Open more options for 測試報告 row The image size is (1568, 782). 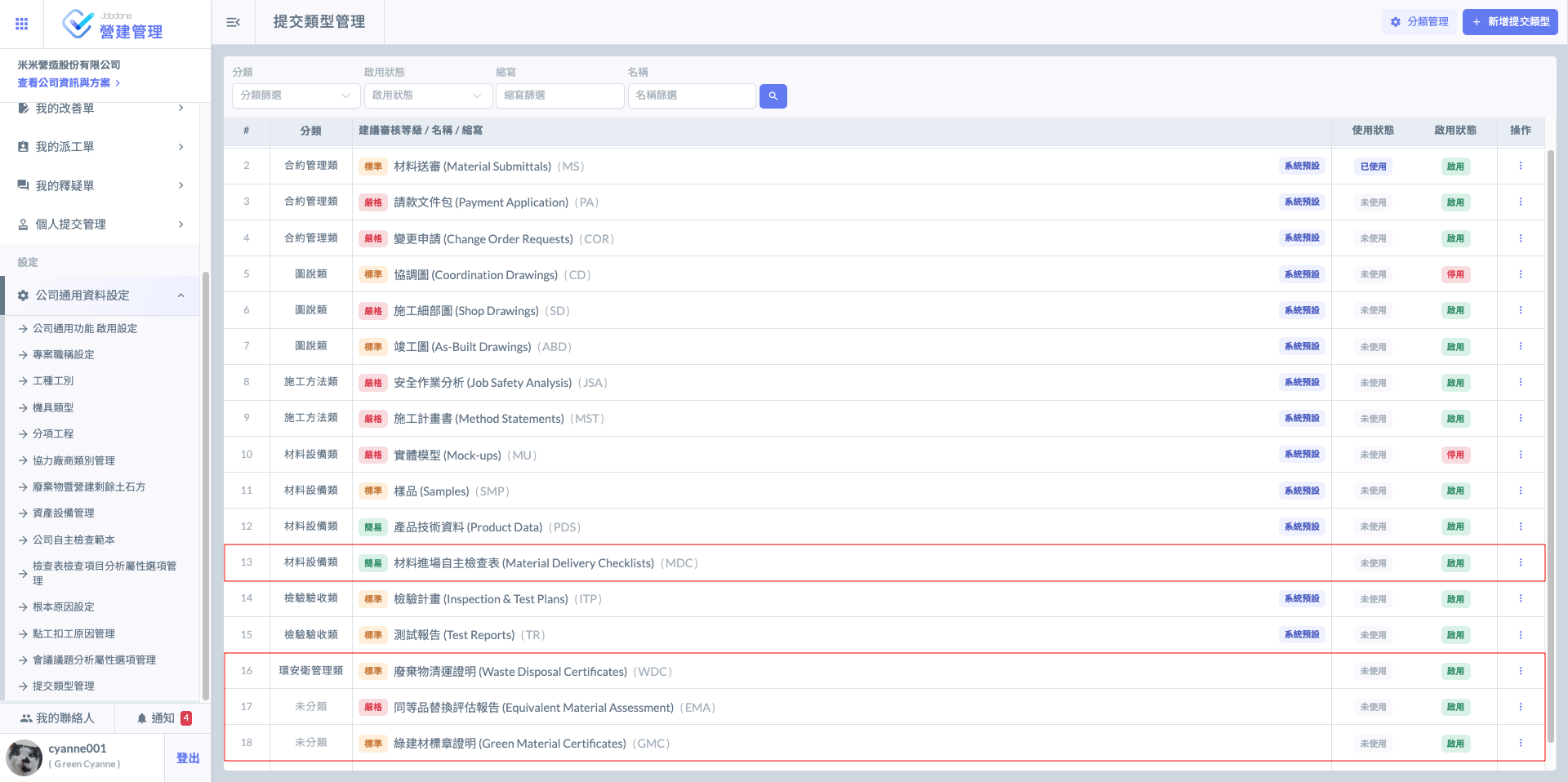[x=1520, y=634]
